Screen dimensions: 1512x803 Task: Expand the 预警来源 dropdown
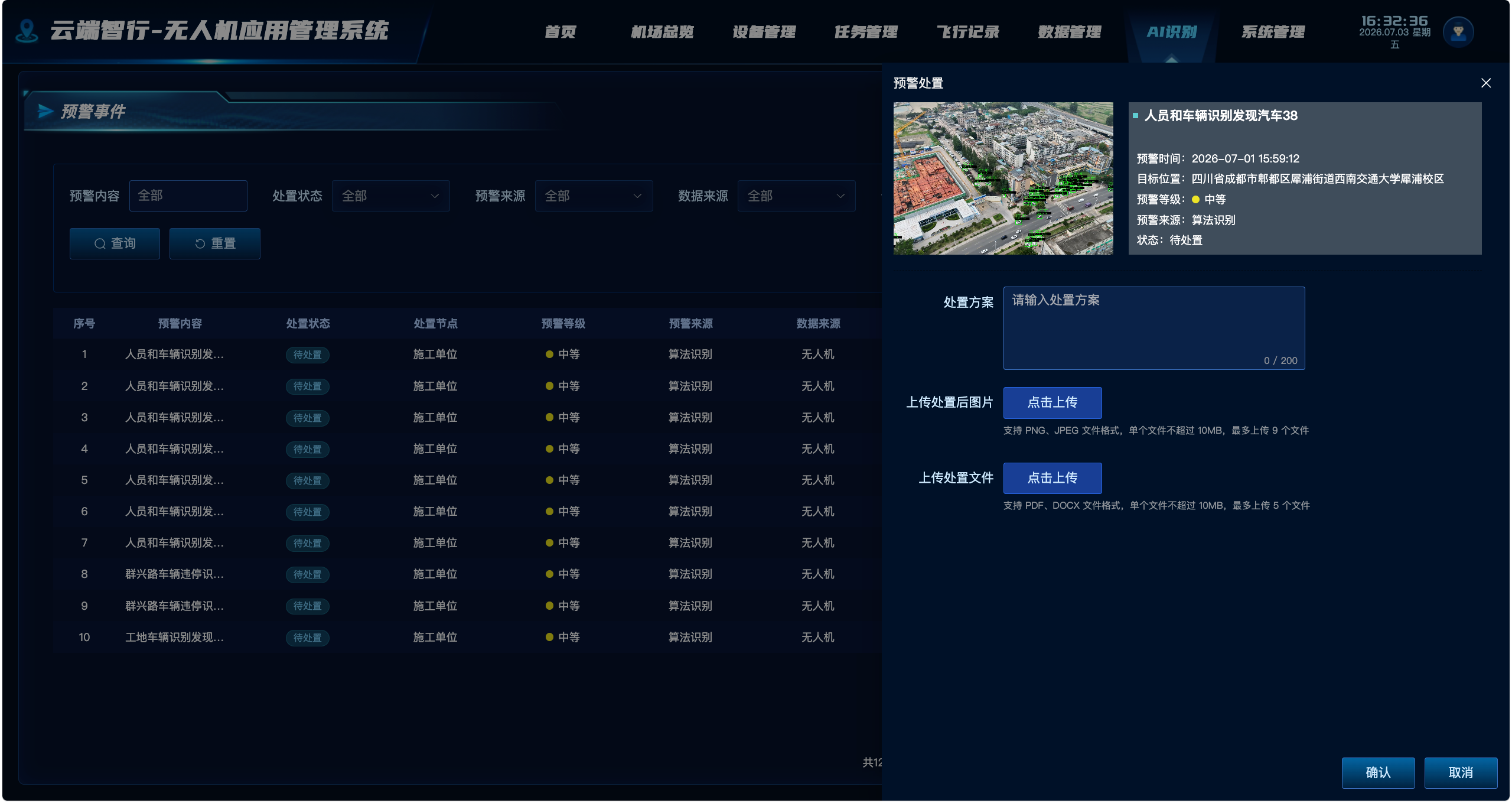594,196
